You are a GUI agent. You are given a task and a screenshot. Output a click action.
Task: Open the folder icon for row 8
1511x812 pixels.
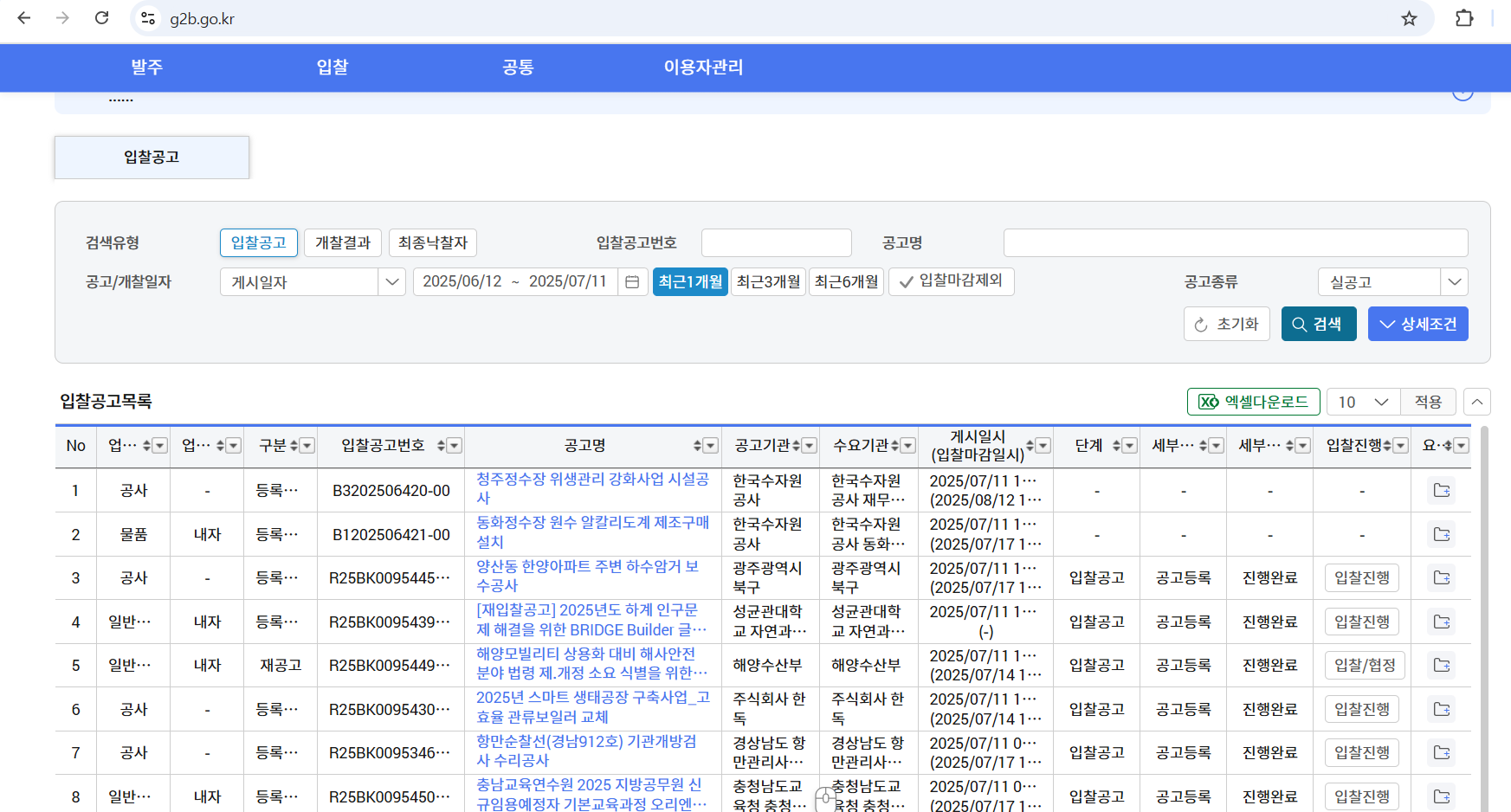coord(1441,796)
